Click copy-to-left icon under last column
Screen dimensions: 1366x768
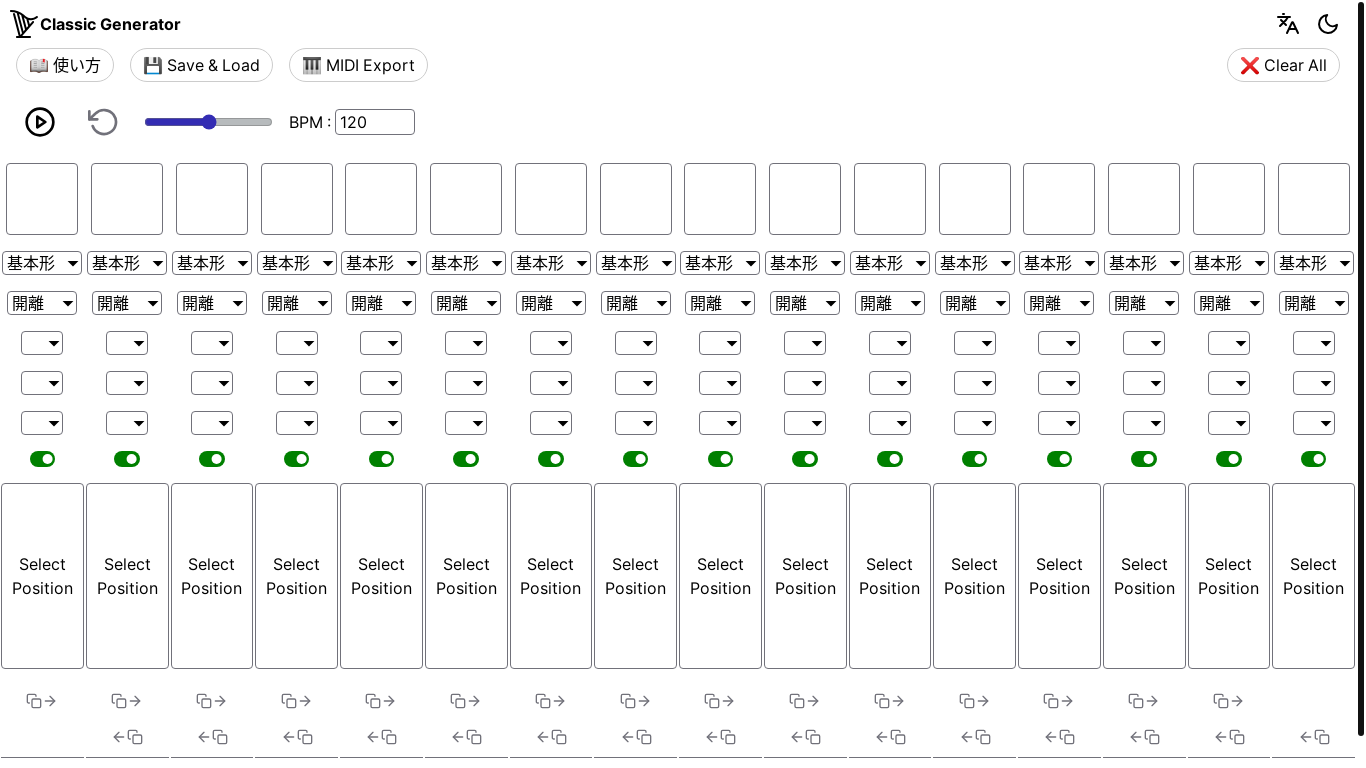point(1313,737)
